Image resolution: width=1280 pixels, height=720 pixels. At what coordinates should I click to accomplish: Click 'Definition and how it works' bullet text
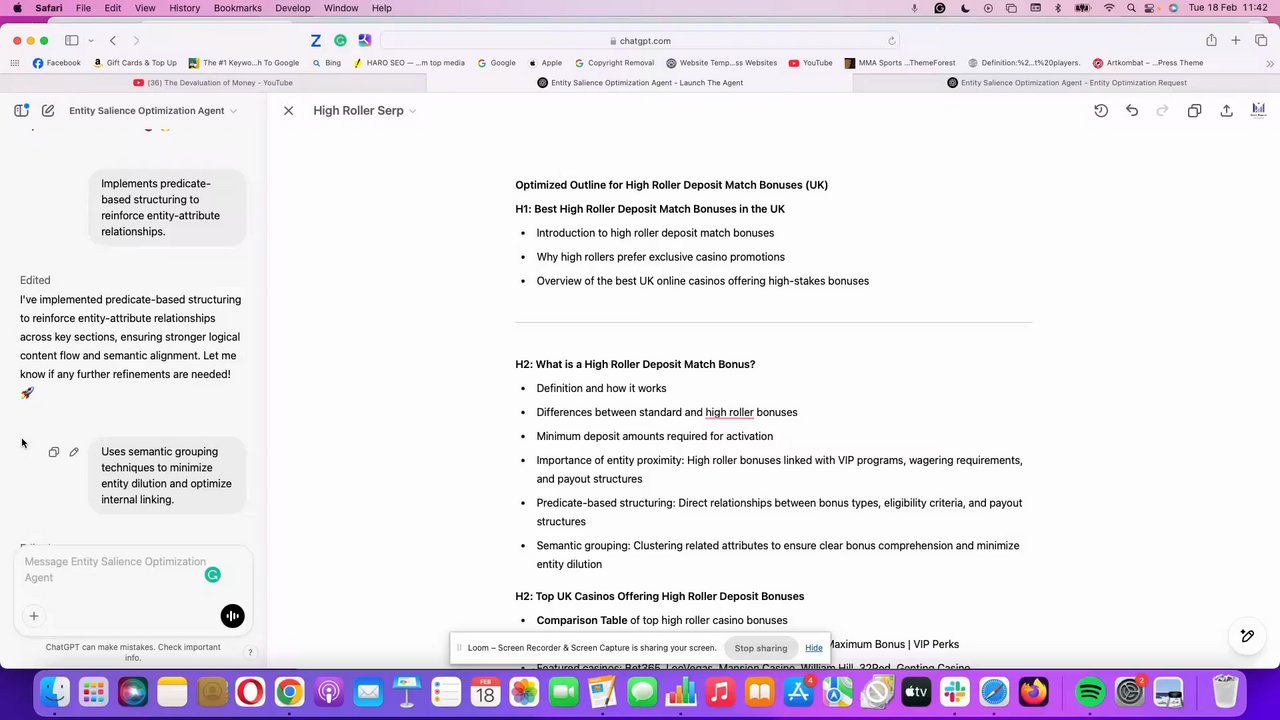coord(601,388)
